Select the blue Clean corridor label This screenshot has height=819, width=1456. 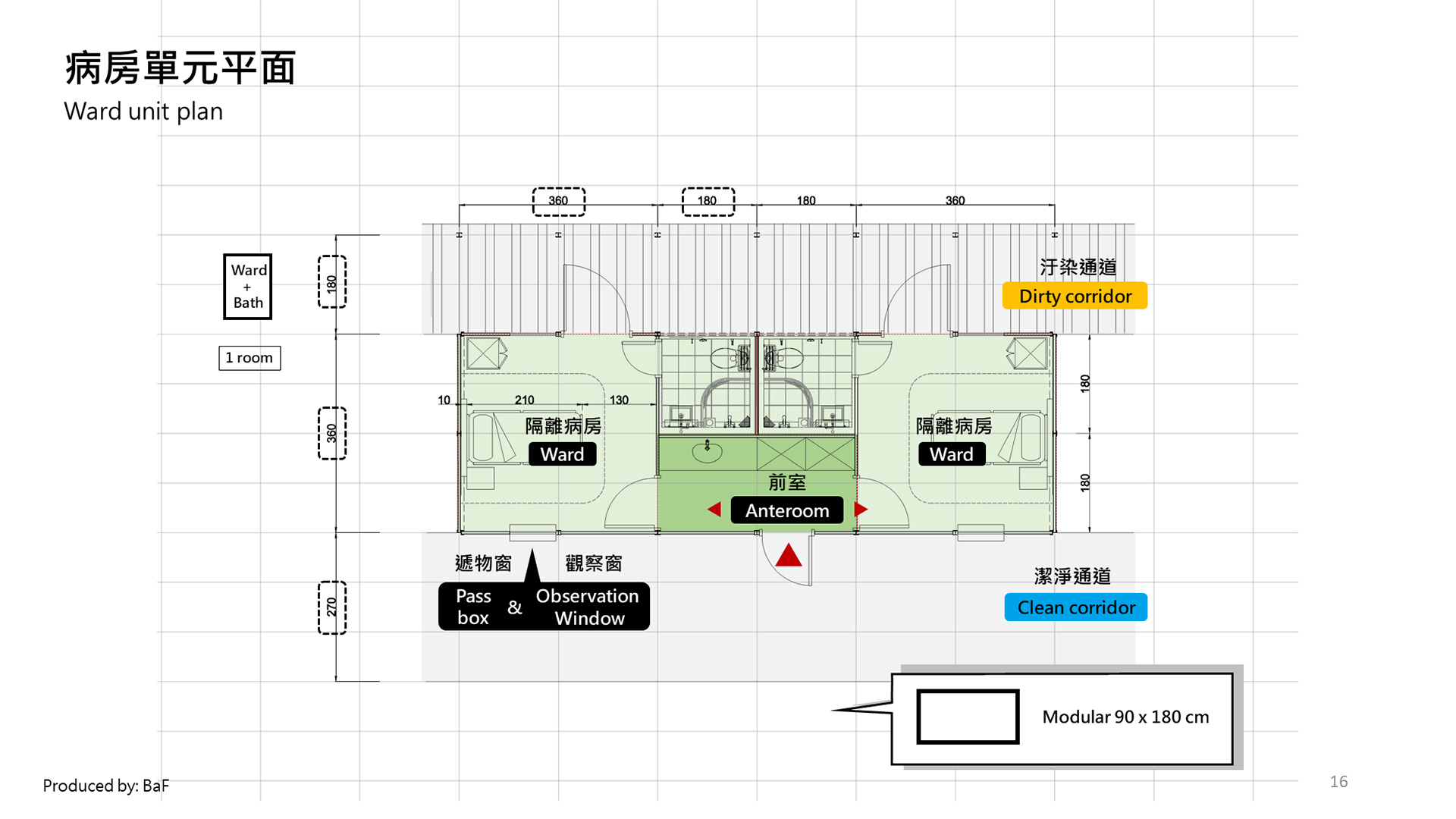(1075, 607)
